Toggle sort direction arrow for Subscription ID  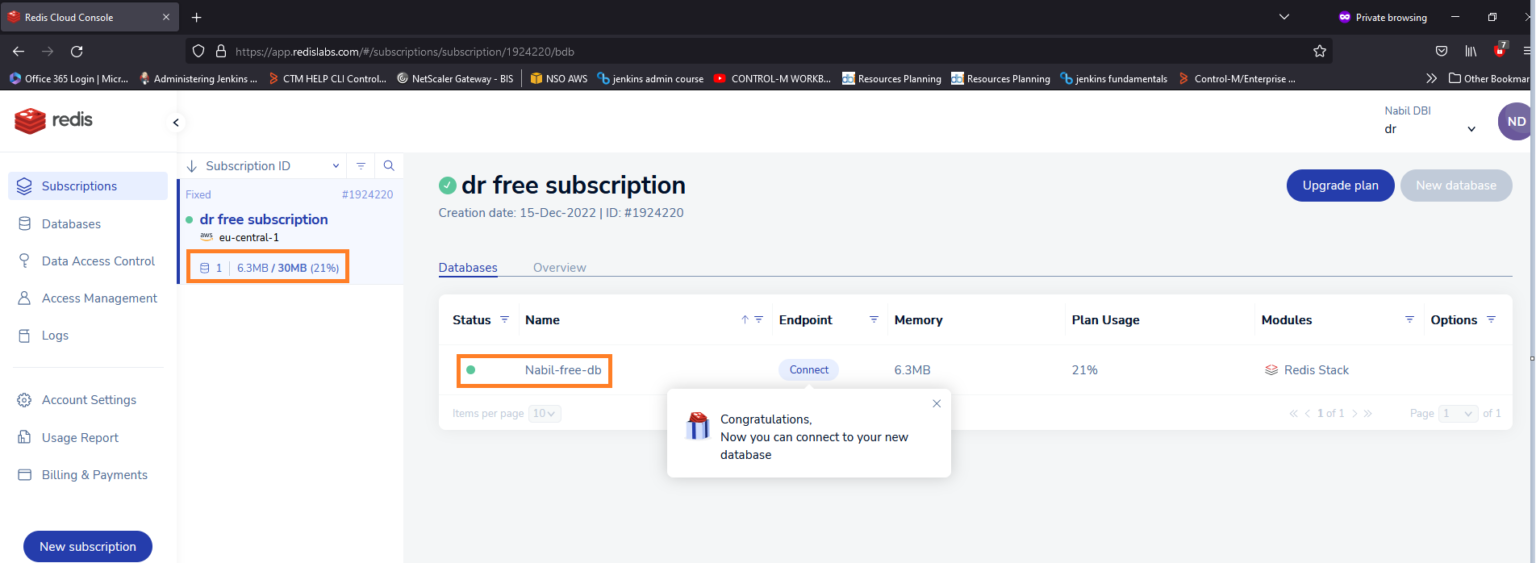tap(192, 166)
